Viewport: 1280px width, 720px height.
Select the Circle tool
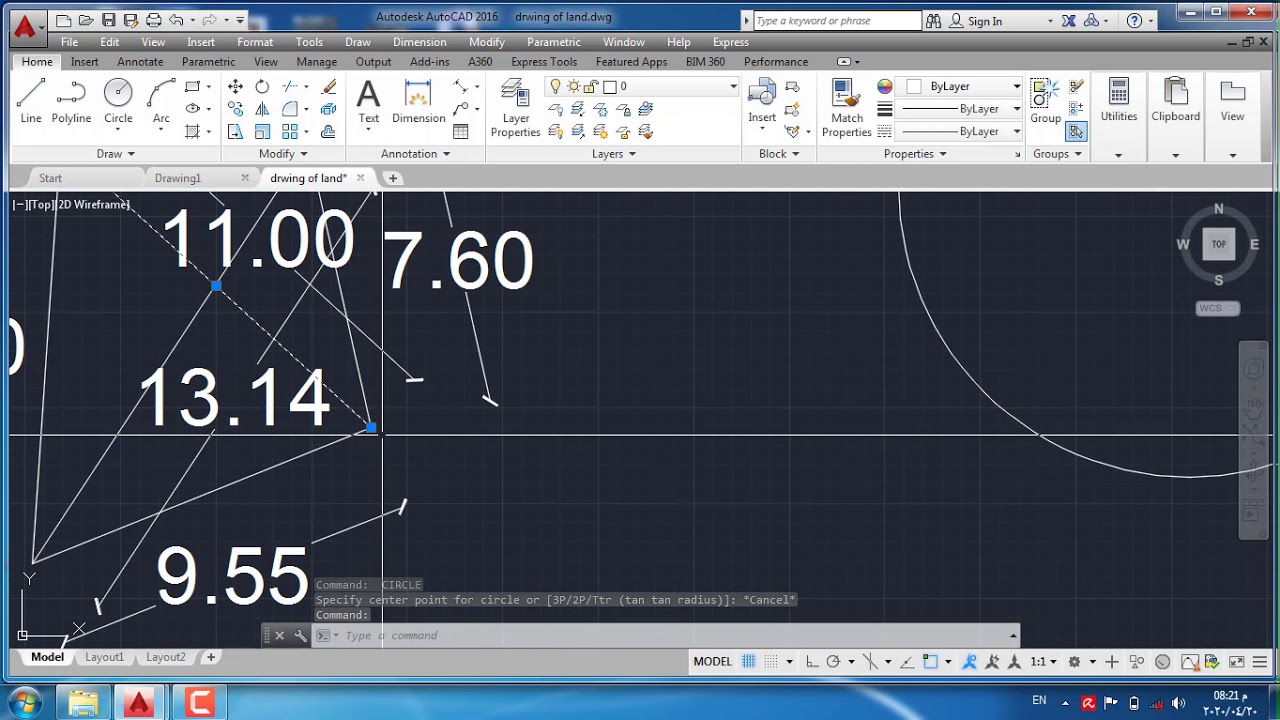click(x=118, y=103)
